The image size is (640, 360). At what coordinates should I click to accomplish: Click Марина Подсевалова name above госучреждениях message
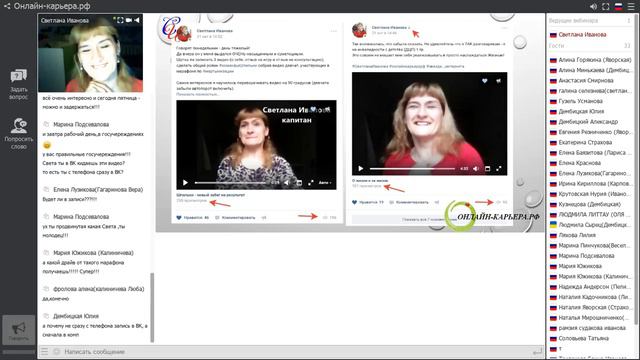coord(81,124)
